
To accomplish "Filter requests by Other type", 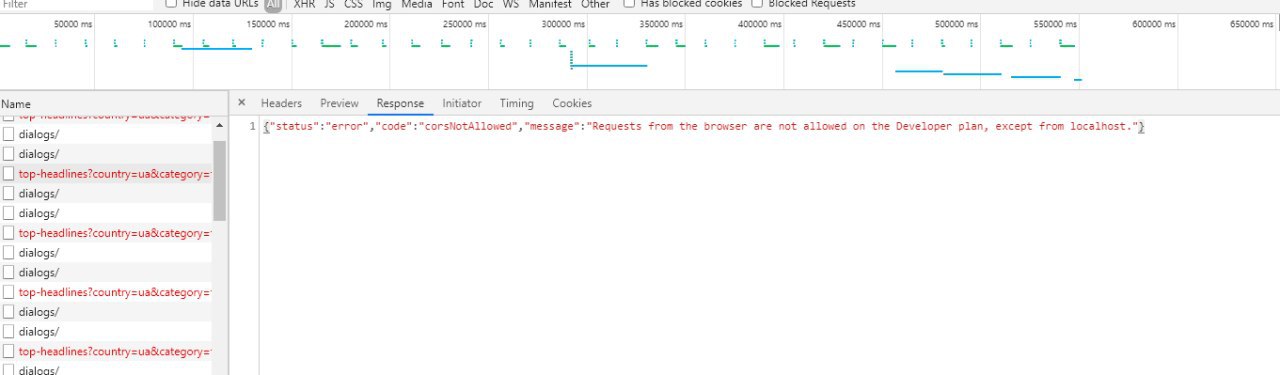I will pos(595,4).
